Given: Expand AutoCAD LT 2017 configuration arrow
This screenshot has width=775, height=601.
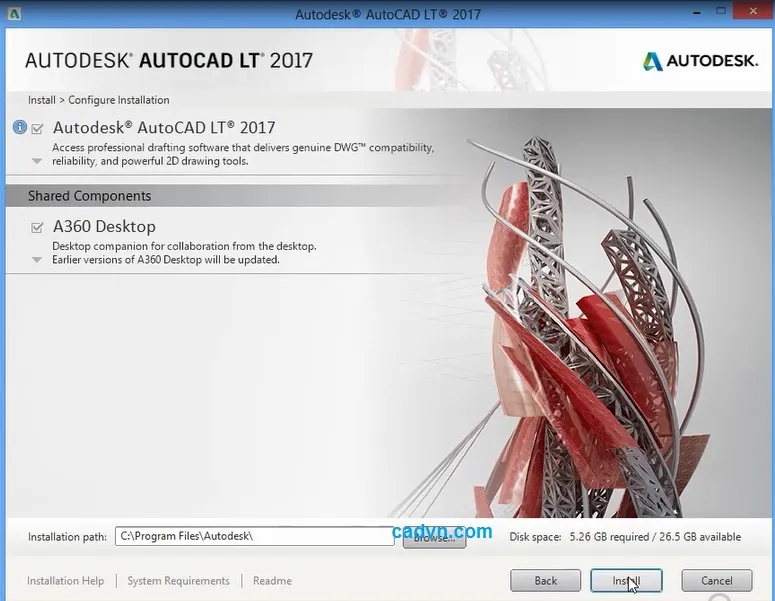Looking at the screenshot, I should (x=37, y=161).
